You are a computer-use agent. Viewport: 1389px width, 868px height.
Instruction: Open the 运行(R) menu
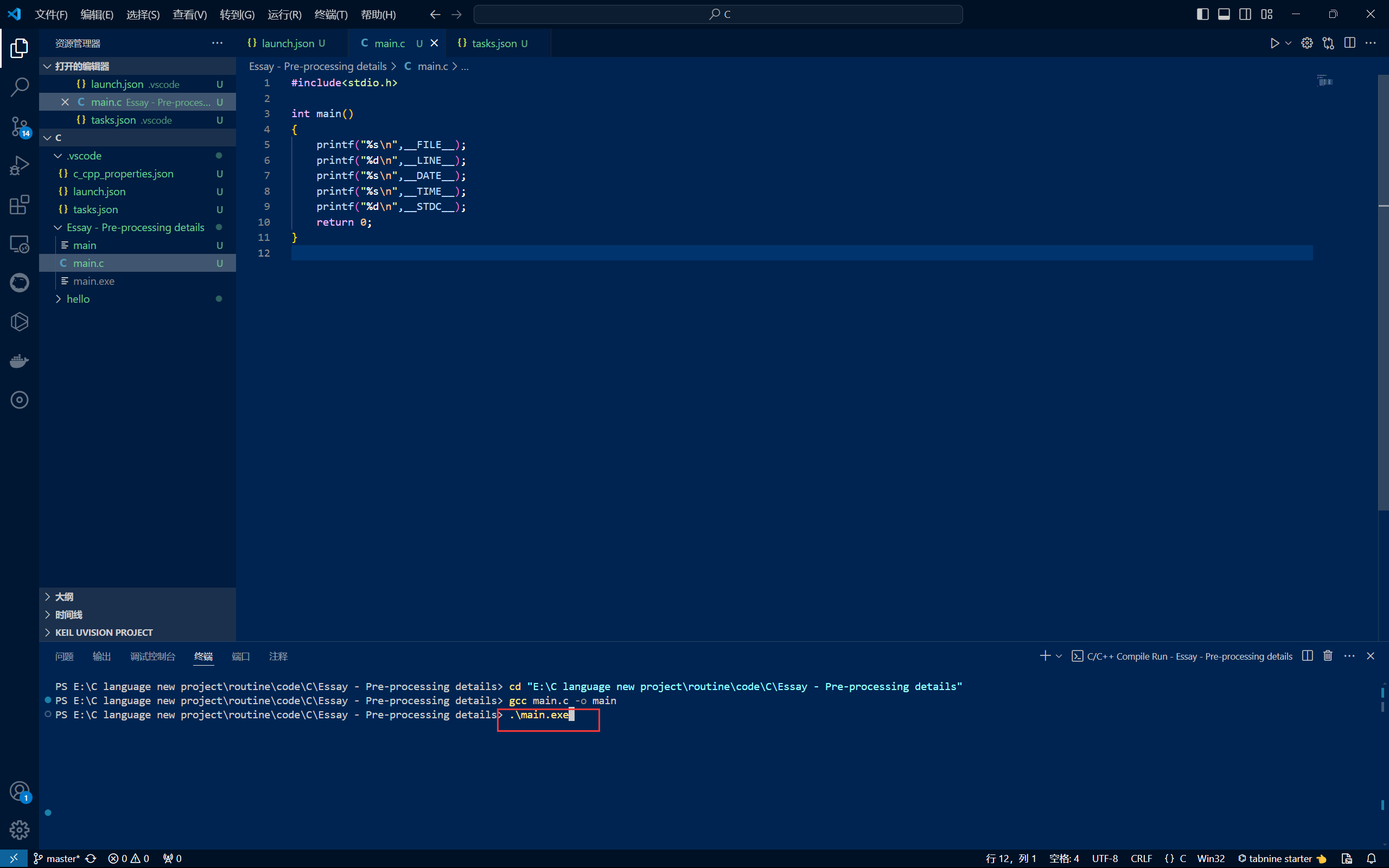(x=284, y=14)
